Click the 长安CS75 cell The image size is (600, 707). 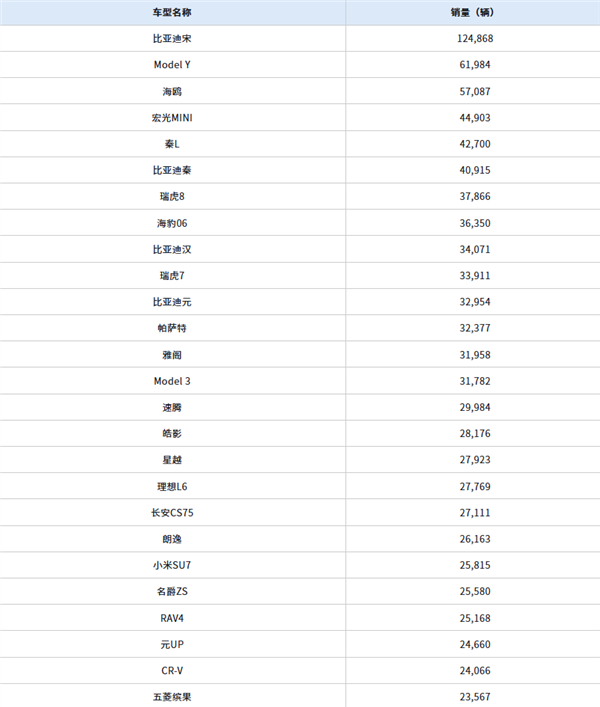pos(172,512)
